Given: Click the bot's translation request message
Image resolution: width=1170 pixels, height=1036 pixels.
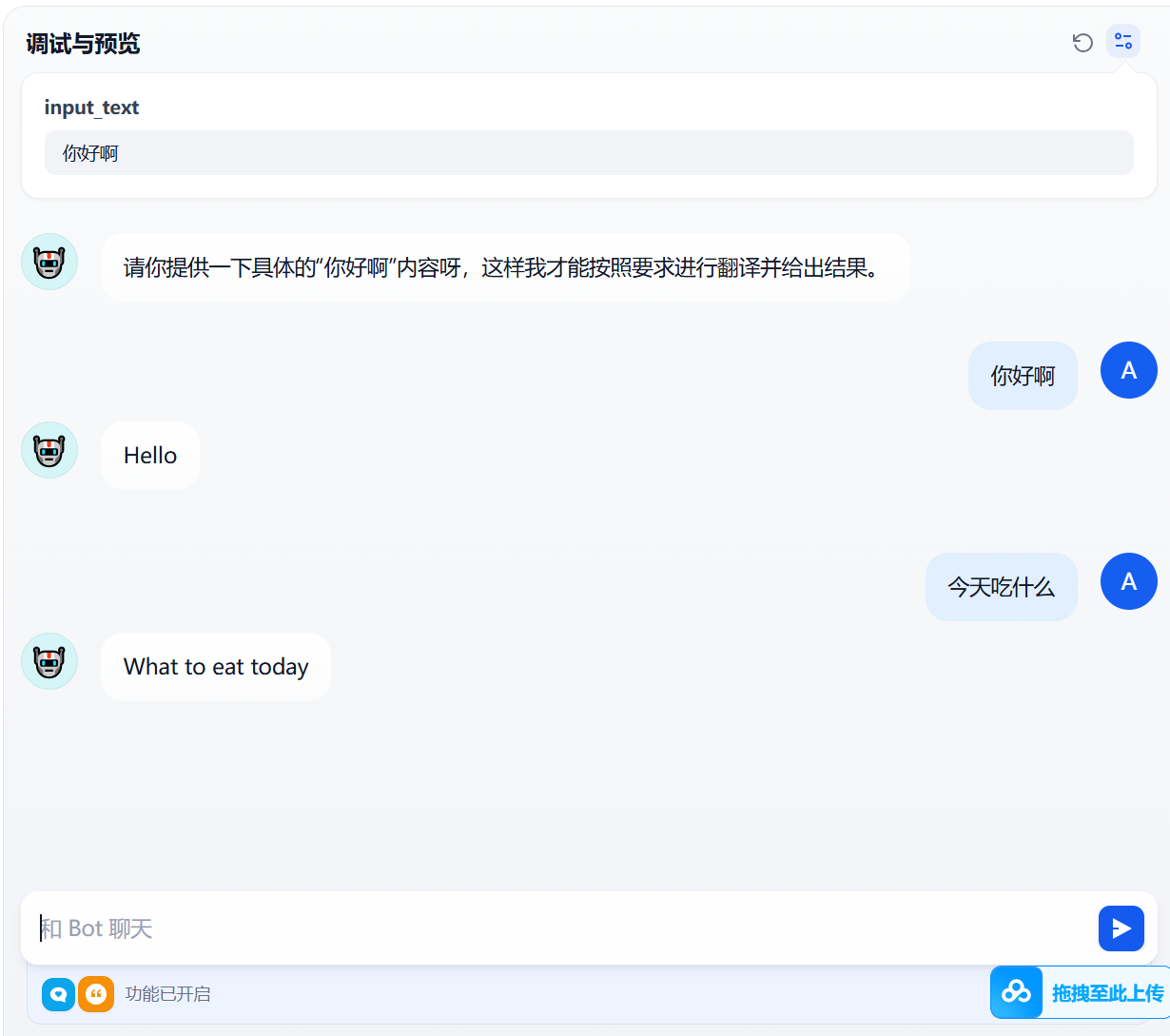Looking at the screenshot, I should point(507,267).
